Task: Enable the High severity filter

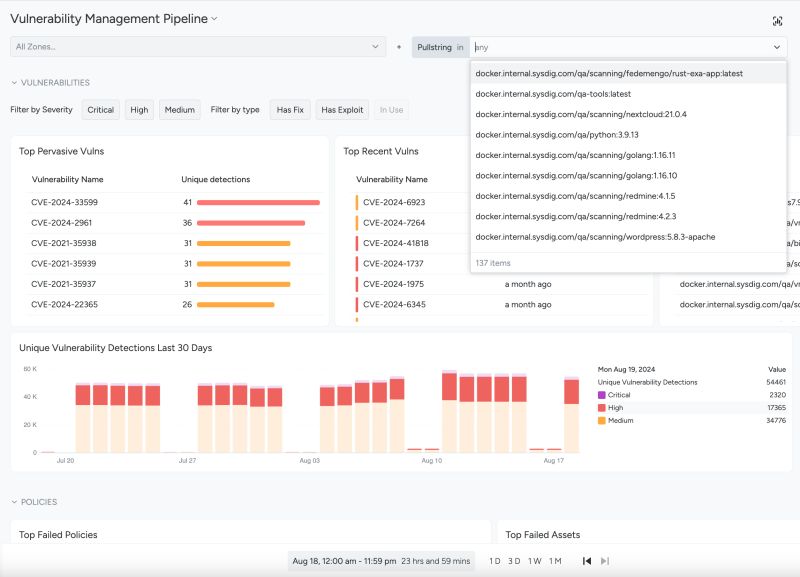Action: tap(139, 109)
